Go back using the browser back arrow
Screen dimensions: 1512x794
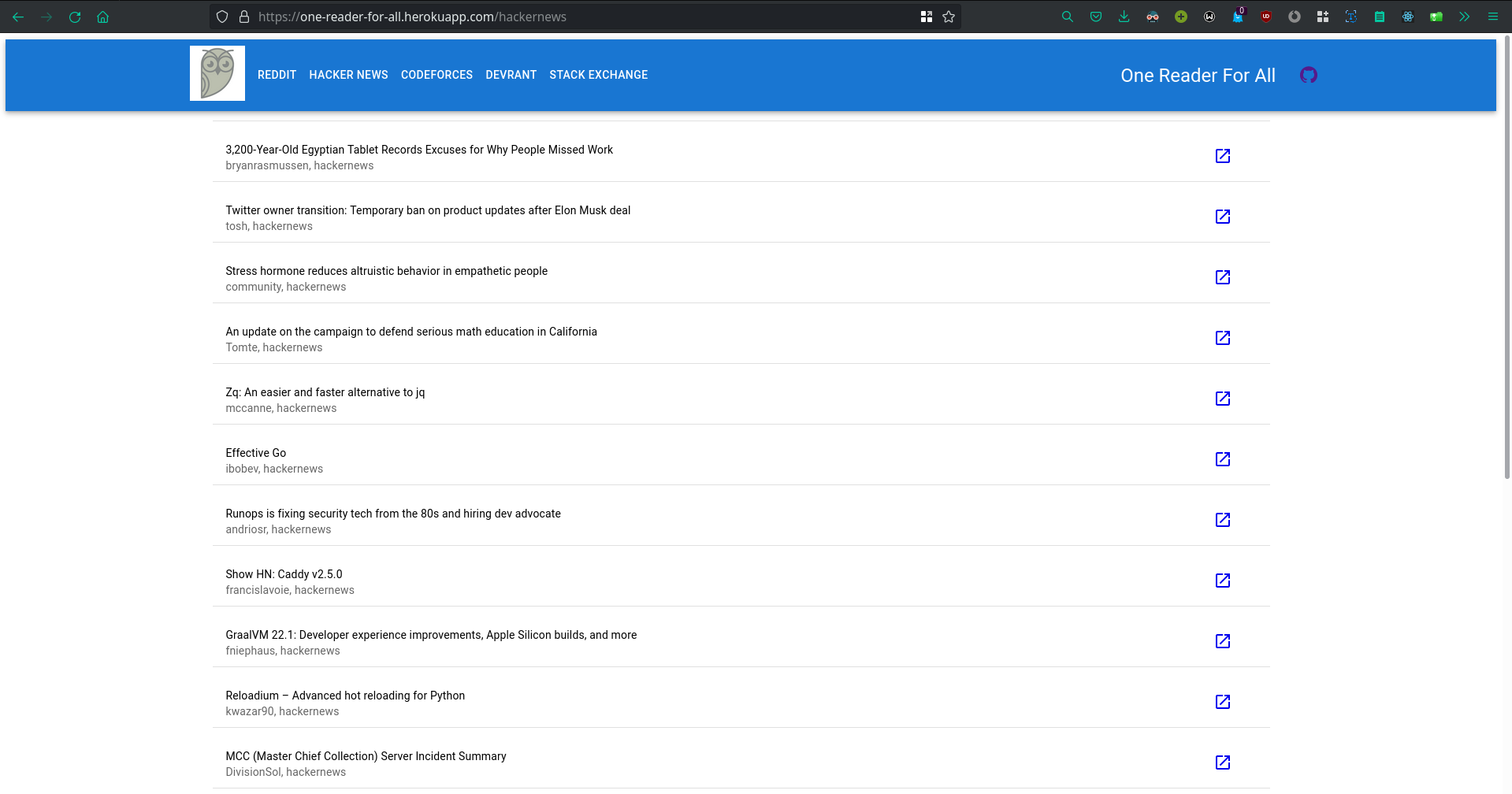click(18, 17)
